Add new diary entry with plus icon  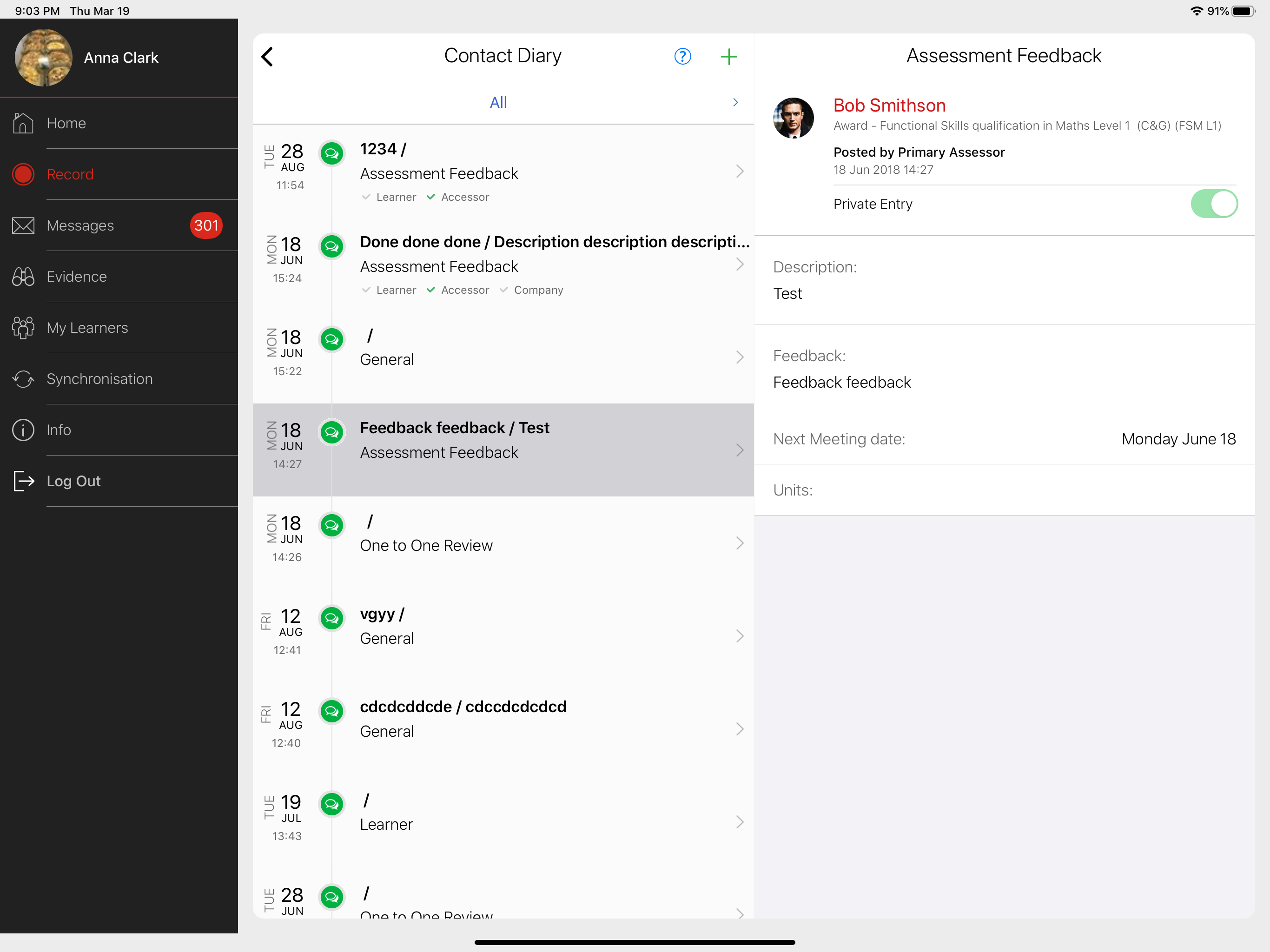point(728,56)
